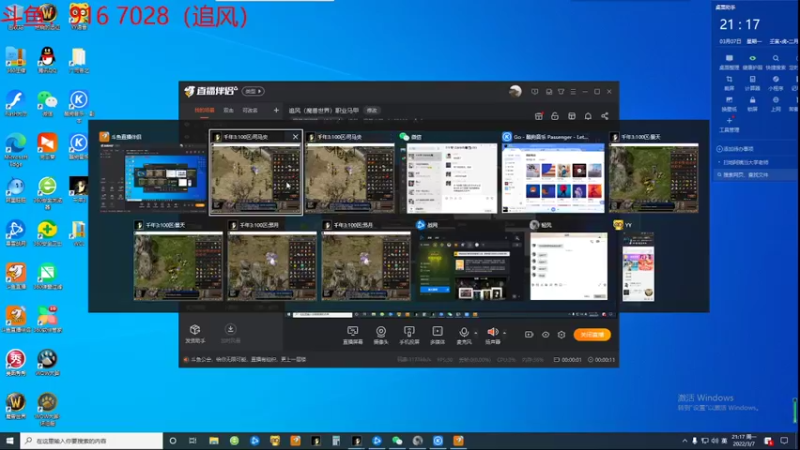This screenshot has width=800, height=450.
Task: Open the notification bell in 直播伴侣
Action: (588, 116)
